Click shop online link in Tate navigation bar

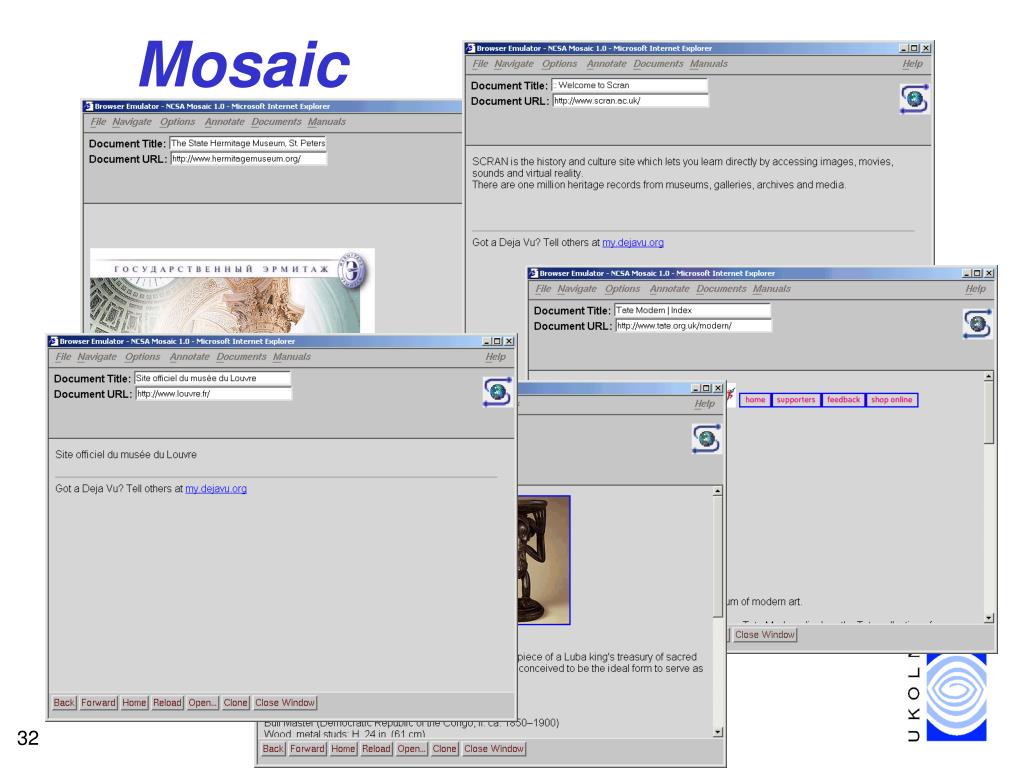tap(891, 400)
